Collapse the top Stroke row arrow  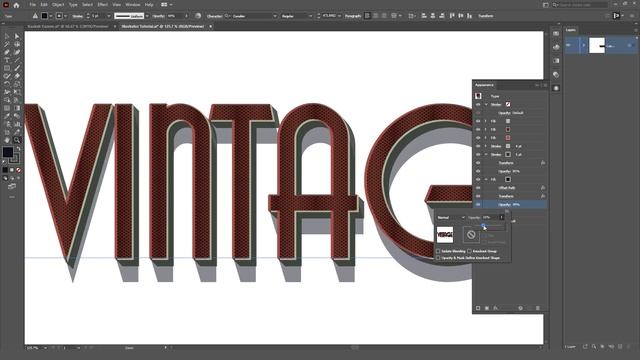486,104
